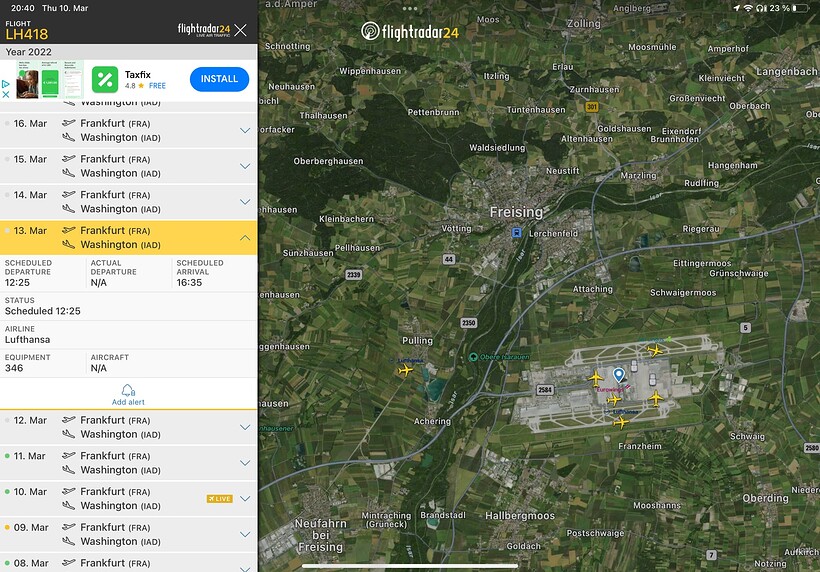820x572 pixels.
Task: Click the Add alert link text
Action: point(128,402)
